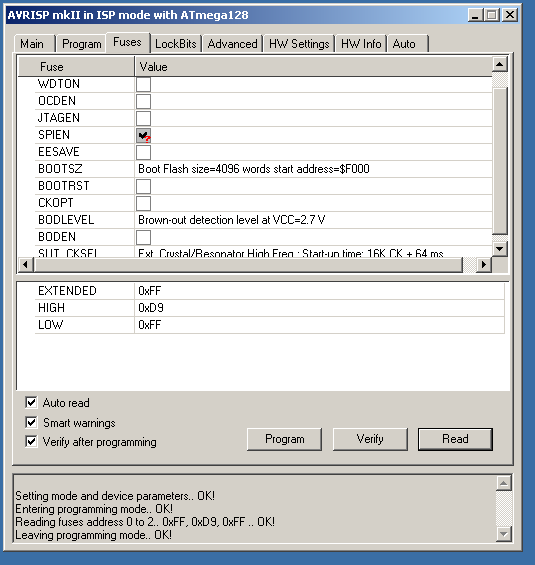
Task: Enable the EESAVE fuse checkbox
Action: (x=143, y=152)
